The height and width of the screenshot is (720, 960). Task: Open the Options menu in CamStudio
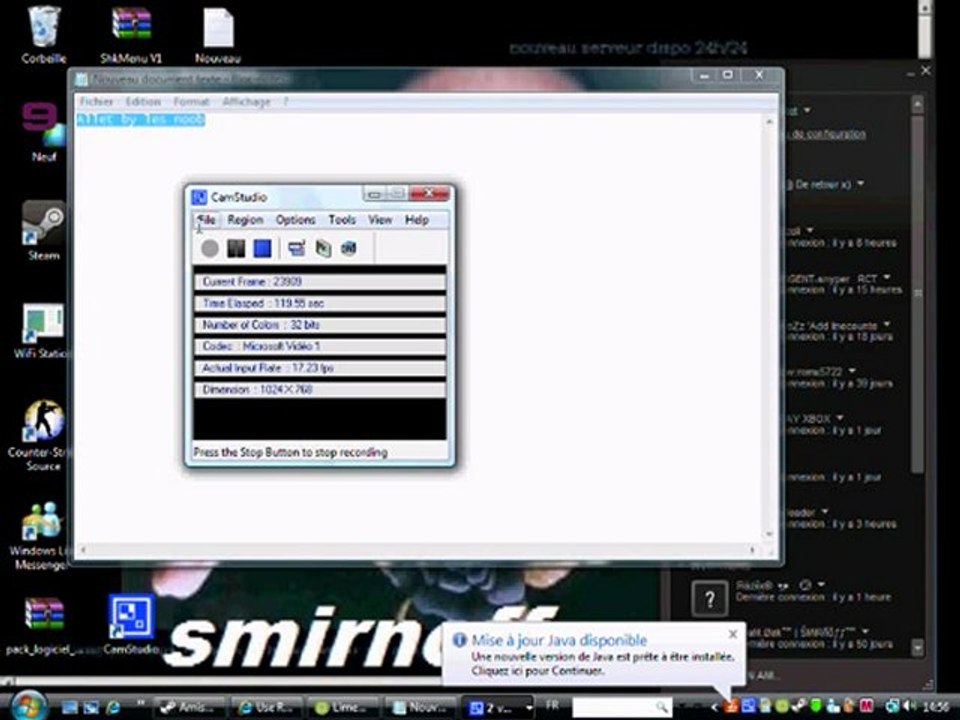[296, 219]
